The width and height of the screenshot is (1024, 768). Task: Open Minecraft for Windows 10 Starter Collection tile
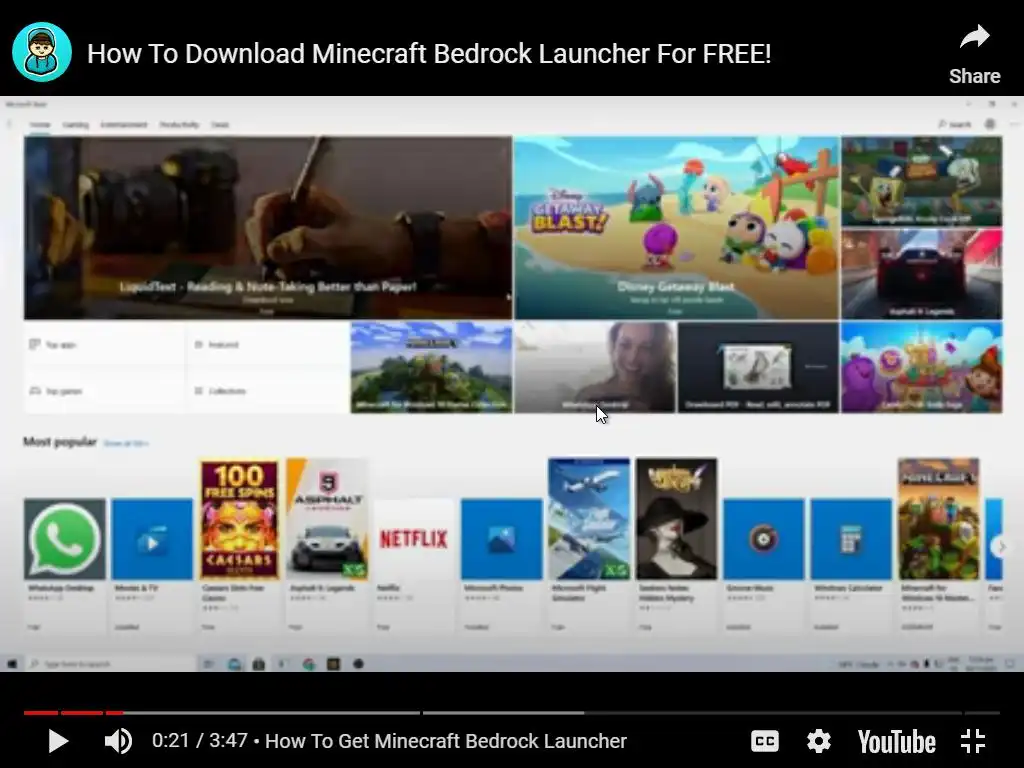point(431,367)
